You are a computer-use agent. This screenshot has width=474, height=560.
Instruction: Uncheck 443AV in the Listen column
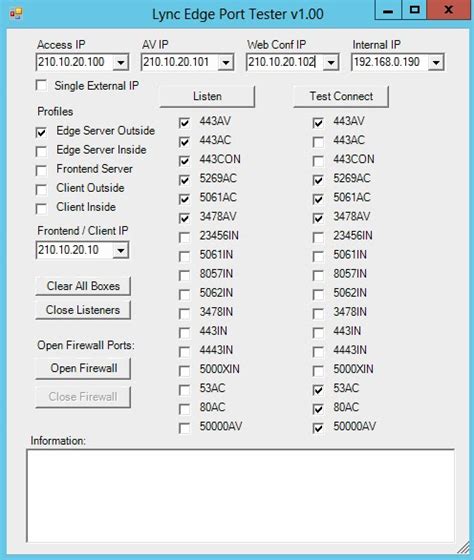[x=184, y=123]
